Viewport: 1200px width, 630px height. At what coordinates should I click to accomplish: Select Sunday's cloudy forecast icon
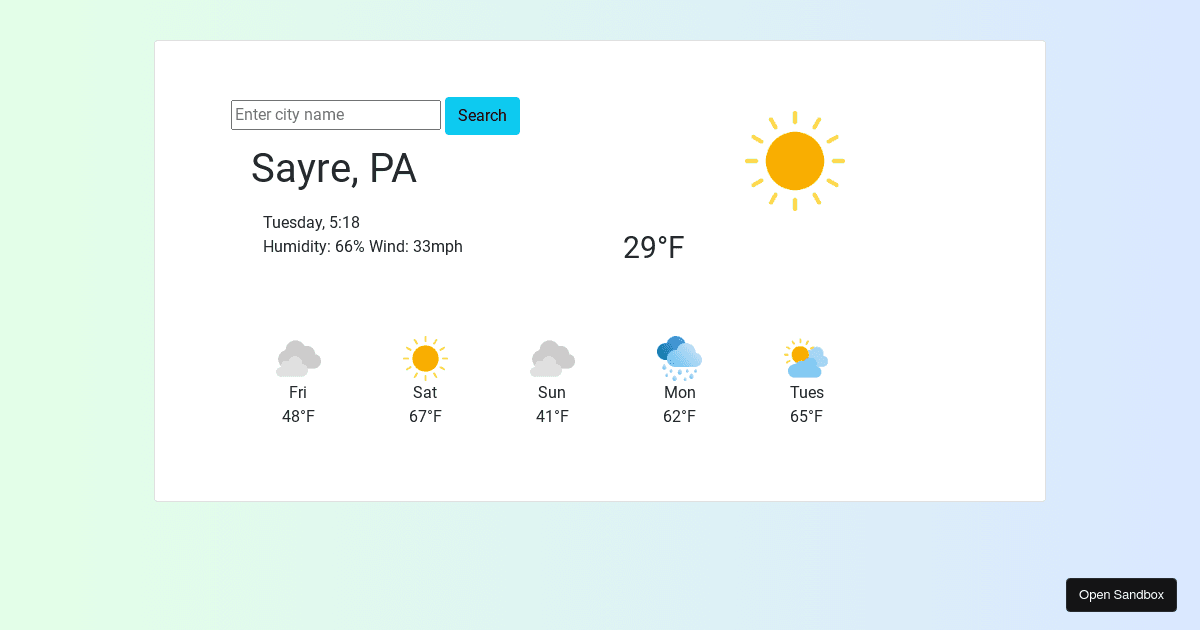point(552,358)
